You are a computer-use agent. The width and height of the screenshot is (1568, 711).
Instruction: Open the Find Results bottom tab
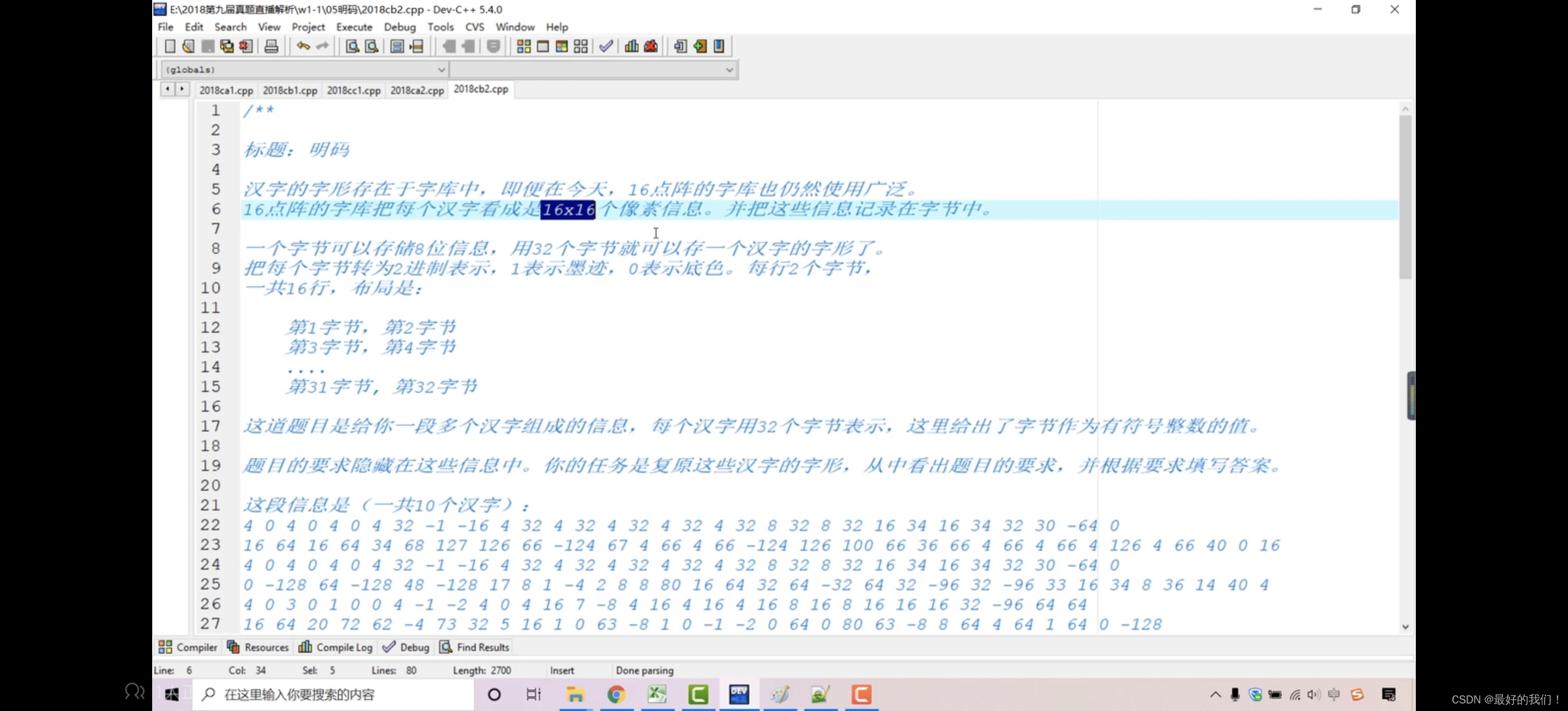474,647
